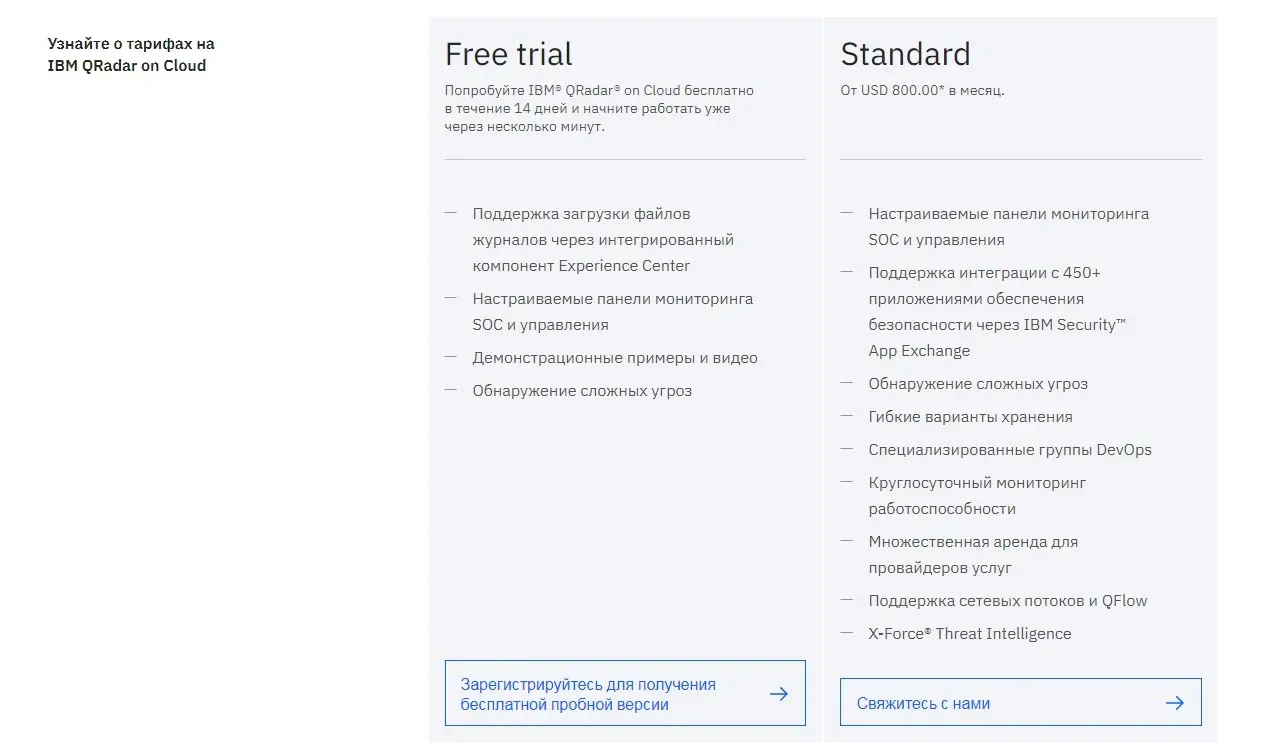Image resolution: width=1266 pixels, height=744 pixels.
Task: Click the "От USD 800.00* в месяц" price text
Action: click(x=922, y=90)
